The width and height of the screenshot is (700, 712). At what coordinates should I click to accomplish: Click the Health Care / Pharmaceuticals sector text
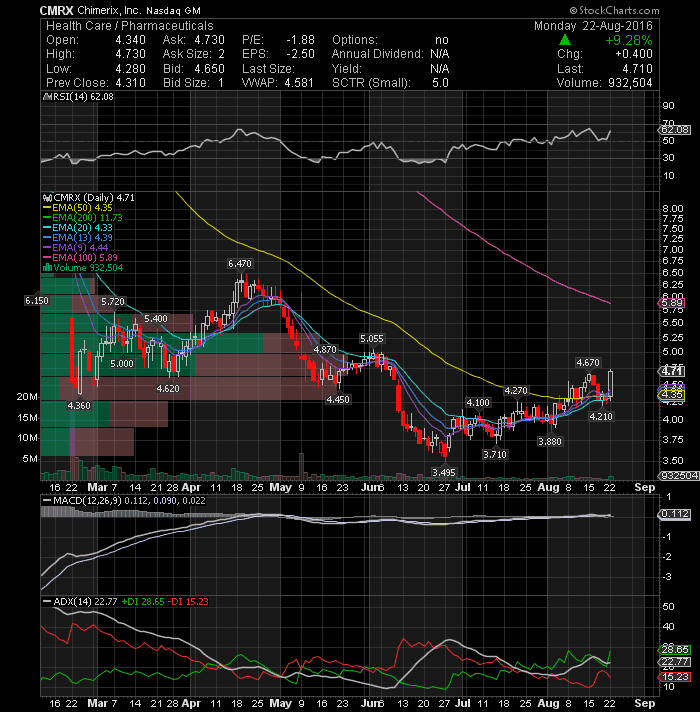coord(129,26)
